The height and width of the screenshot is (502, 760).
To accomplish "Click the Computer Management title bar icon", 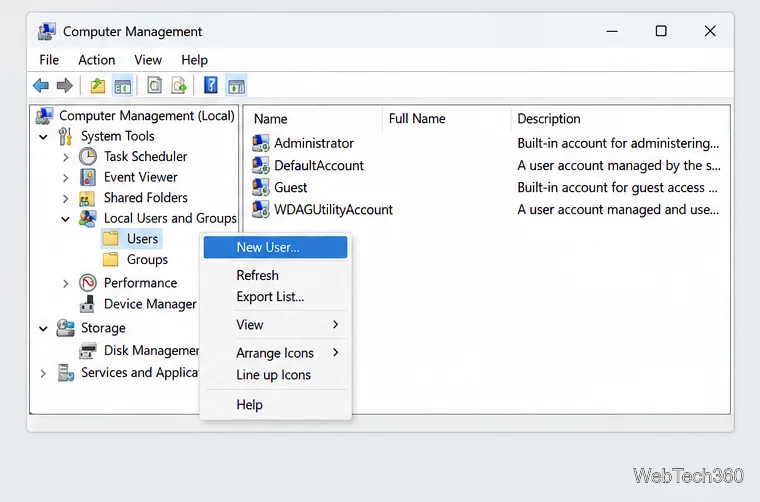I will 47,31.
